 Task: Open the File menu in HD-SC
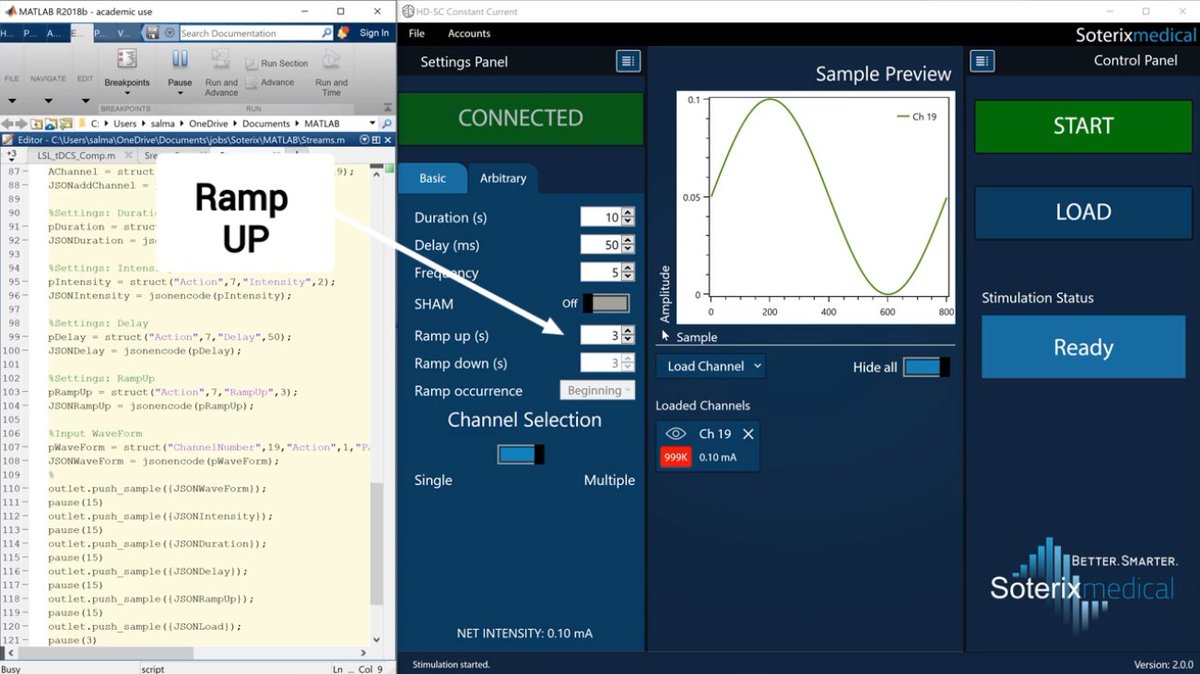[x=416, y=33]
